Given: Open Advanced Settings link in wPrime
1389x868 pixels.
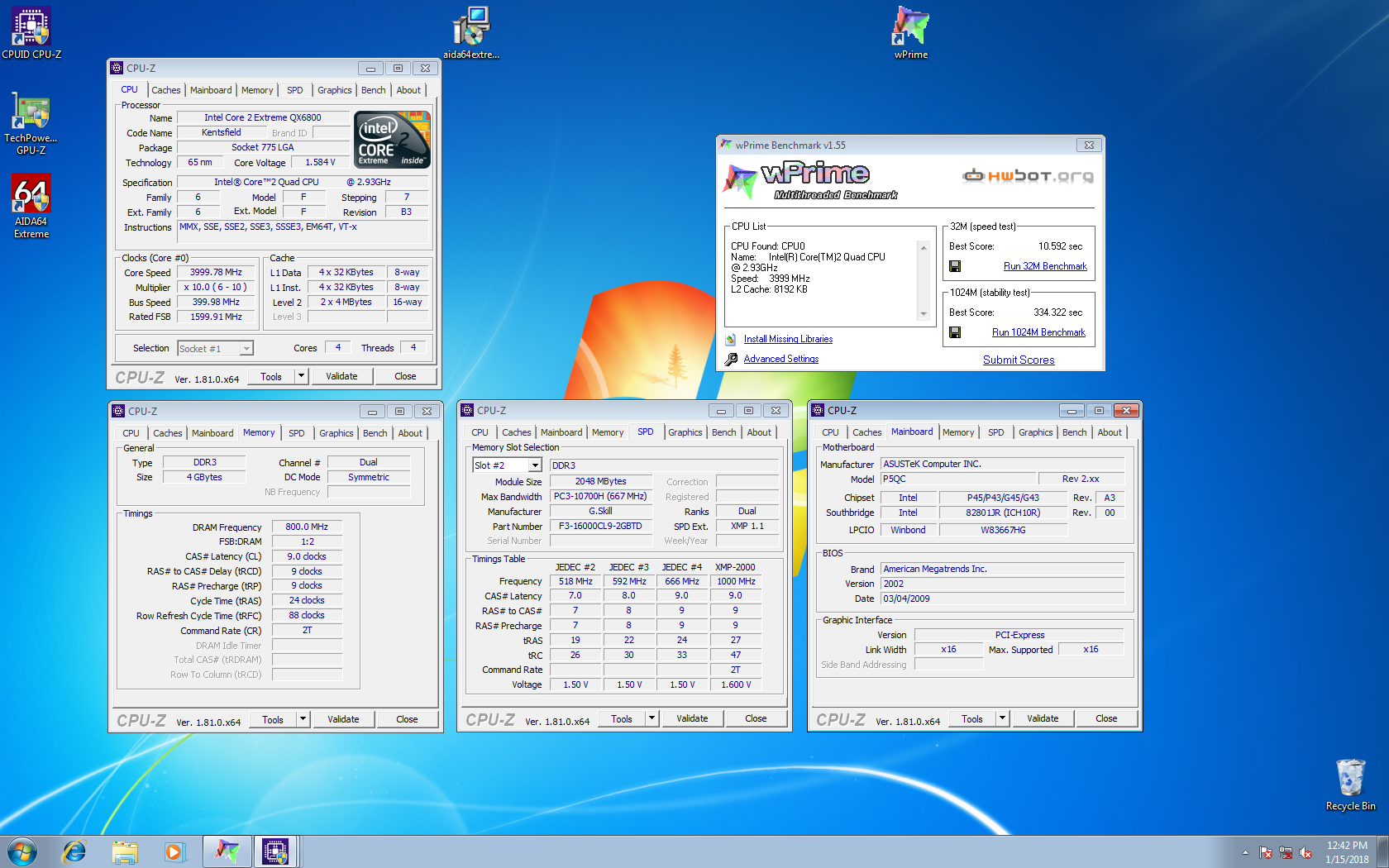Looking at the screenshot, I should point(781,359).
